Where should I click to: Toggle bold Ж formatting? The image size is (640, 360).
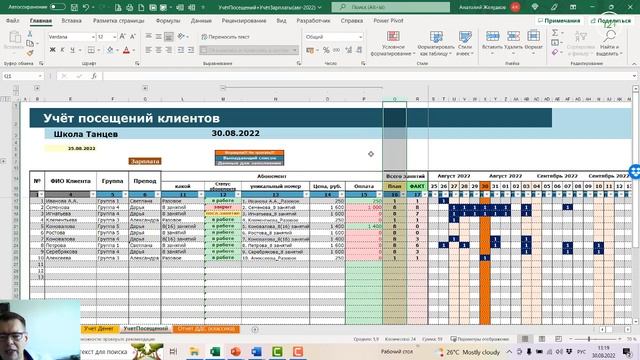[52, 50]
